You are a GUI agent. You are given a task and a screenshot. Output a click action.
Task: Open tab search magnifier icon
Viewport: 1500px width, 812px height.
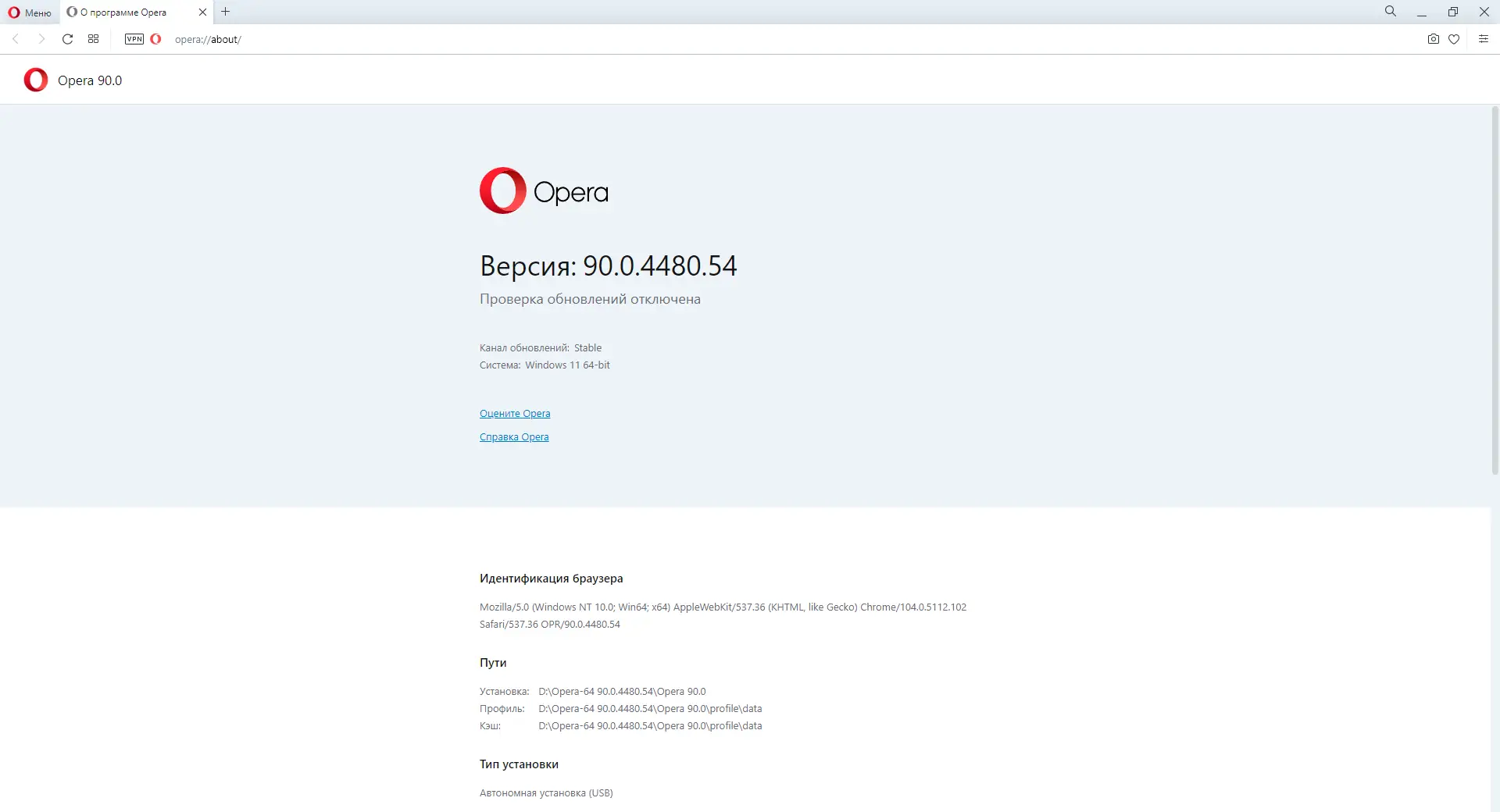[1391, 12]
